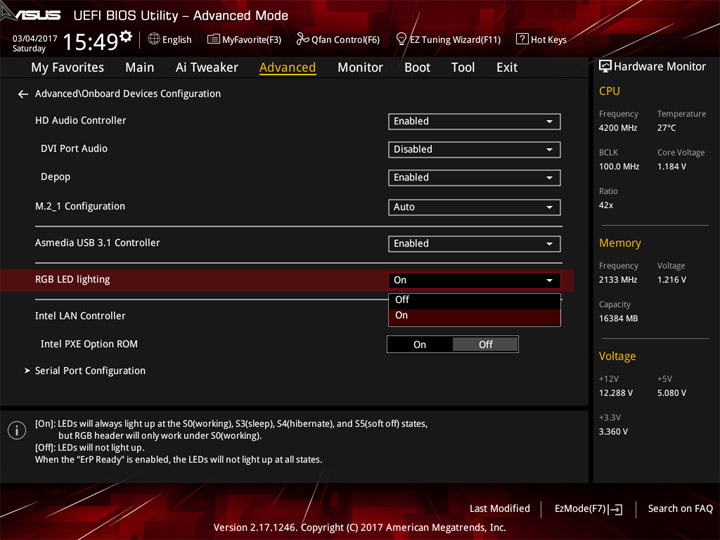Switch to Main tab
The image size is (720, 540).
[x=140, y=68]
